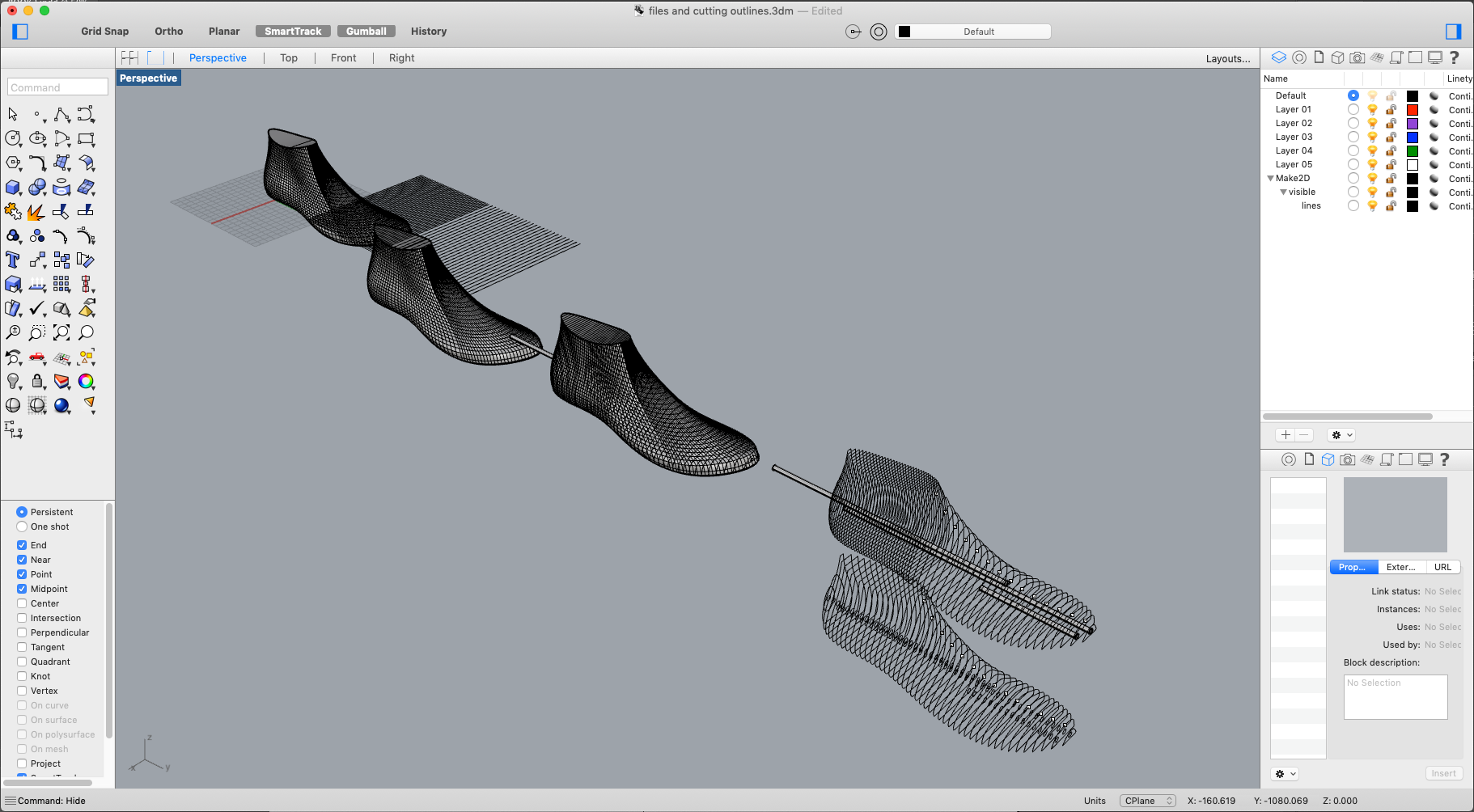Select the Join puzzle-piece tool

coord(13,211)
